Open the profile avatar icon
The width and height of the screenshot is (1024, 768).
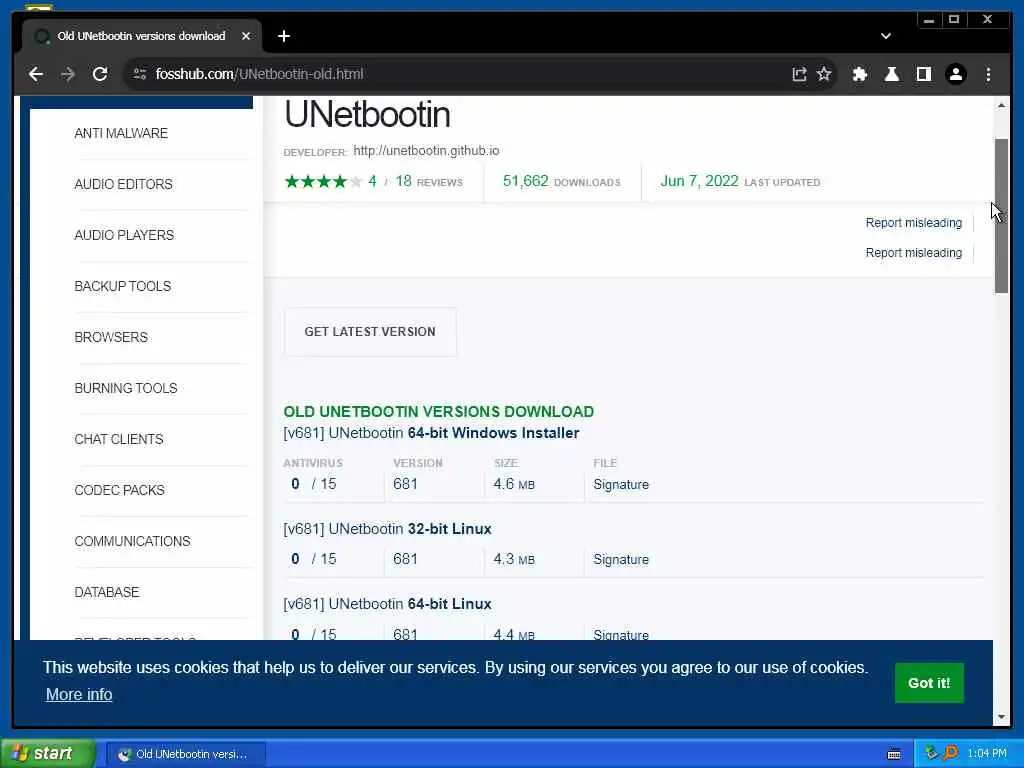pos(955,74)
